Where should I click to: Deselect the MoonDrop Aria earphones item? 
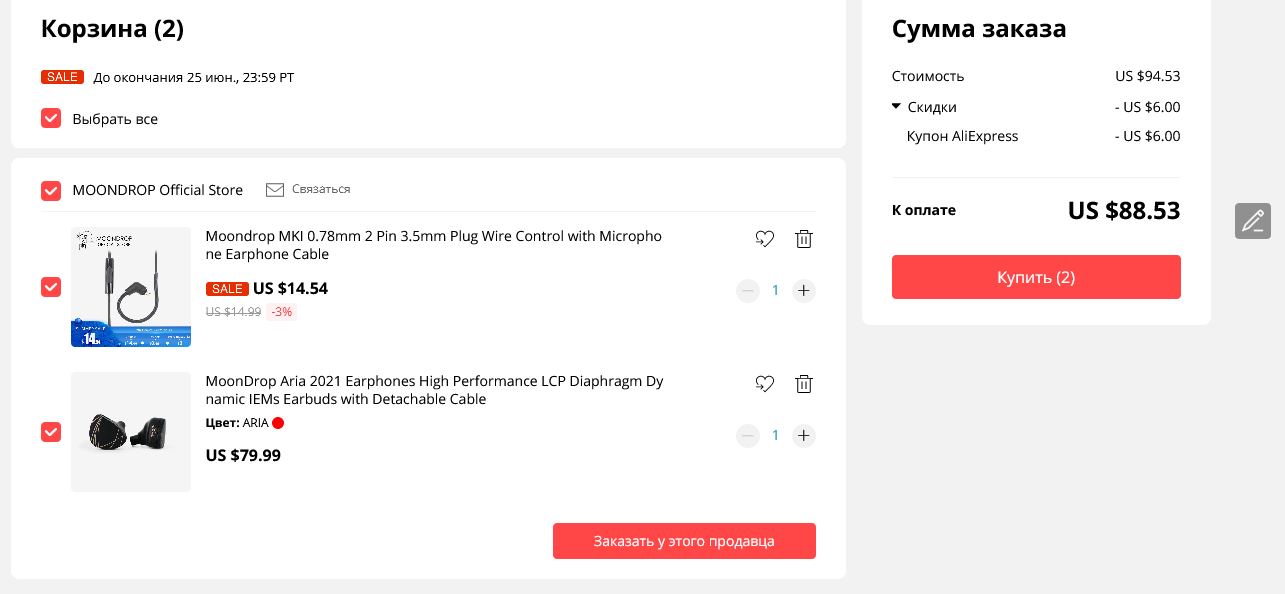(51, 432)
